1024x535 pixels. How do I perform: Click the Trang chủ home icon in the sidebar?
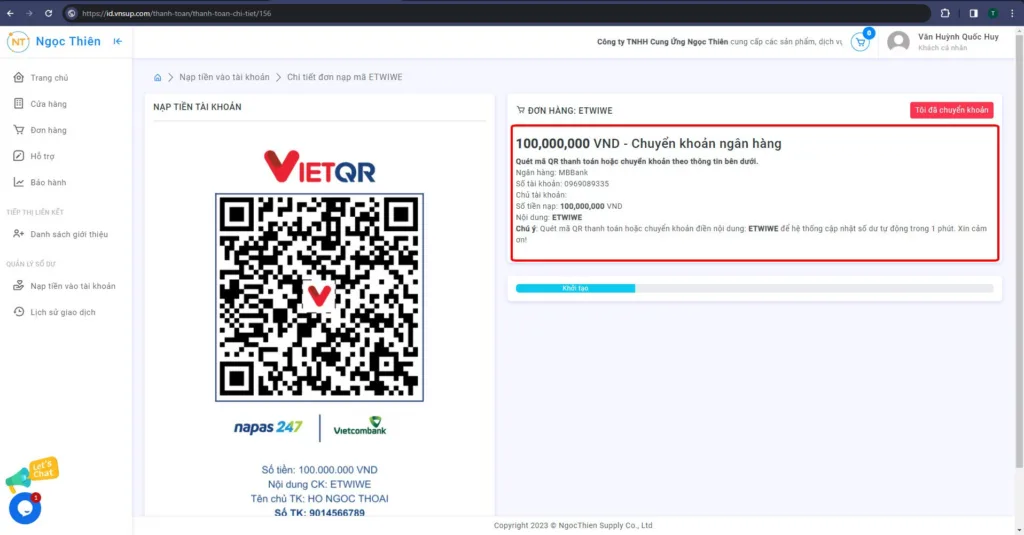[x=18, y=78]
